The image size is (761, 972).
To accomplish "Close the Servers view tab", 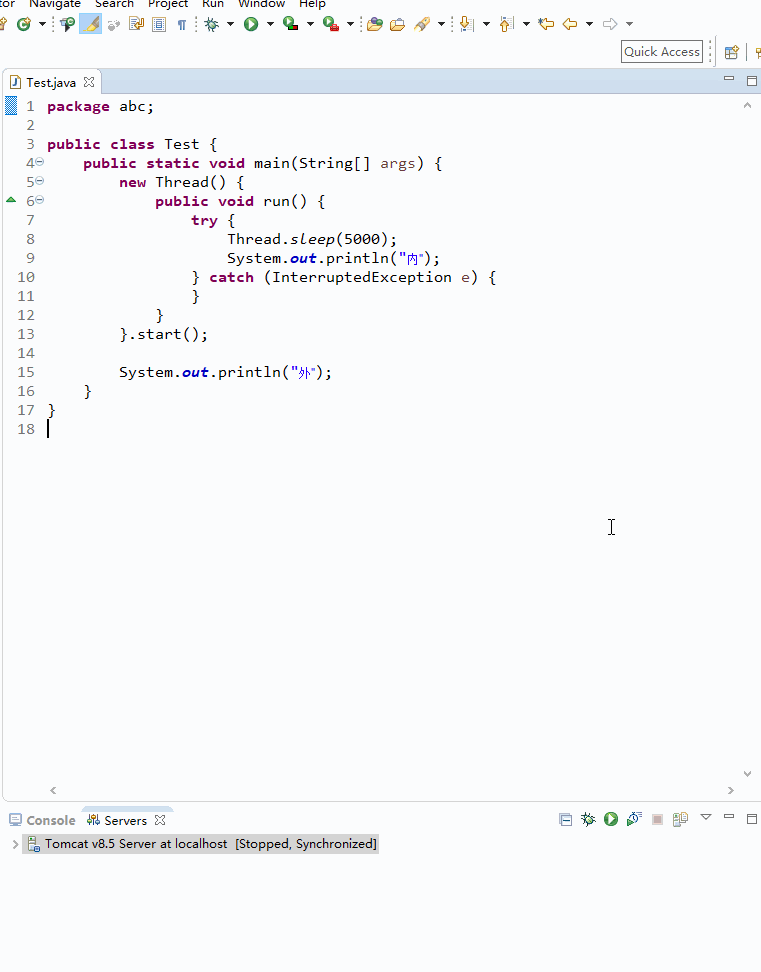I will click(160, 820).
